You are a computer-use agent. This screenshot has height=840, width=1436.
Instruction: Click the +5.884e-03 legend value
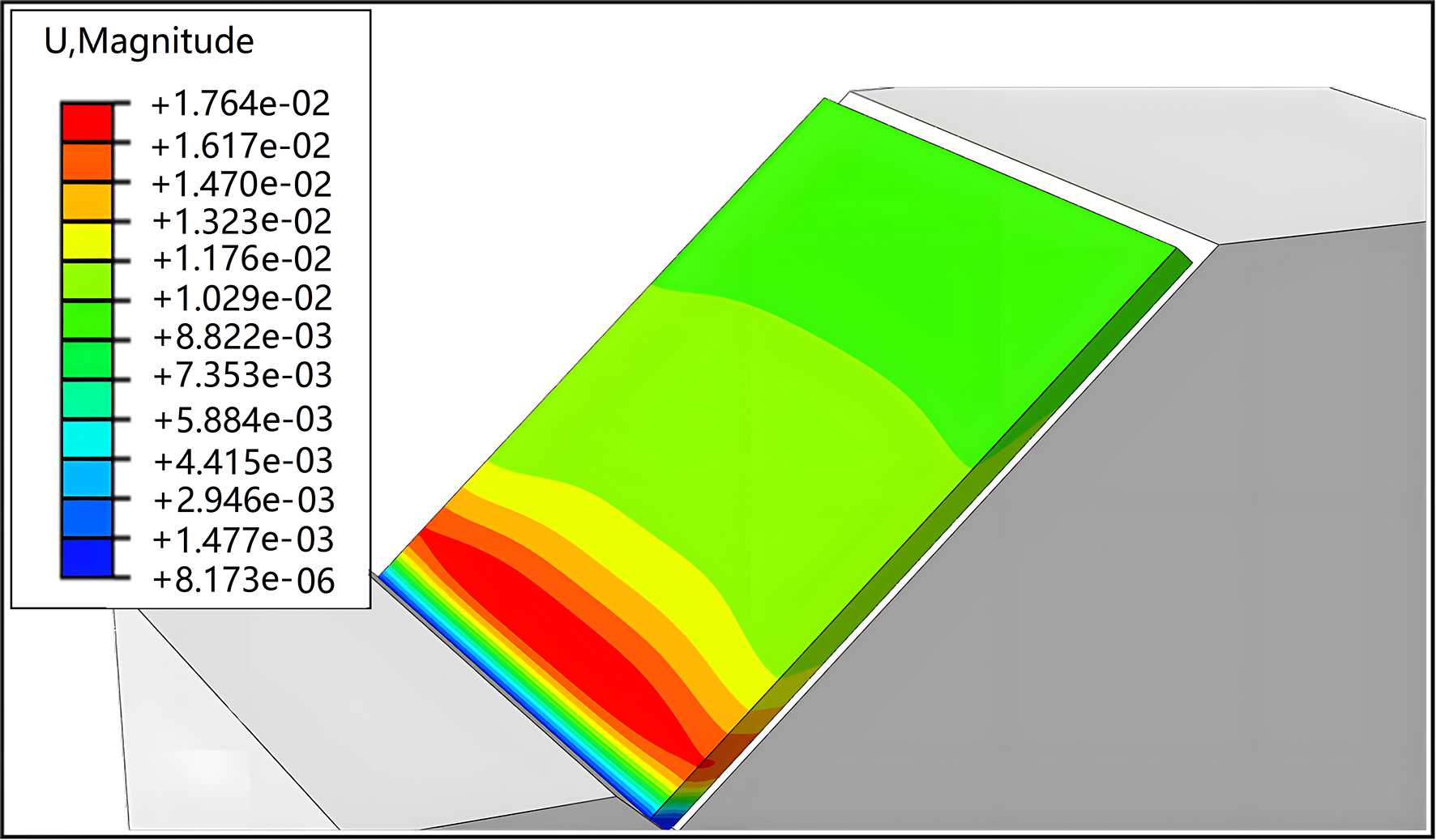[x=243, y=420]
